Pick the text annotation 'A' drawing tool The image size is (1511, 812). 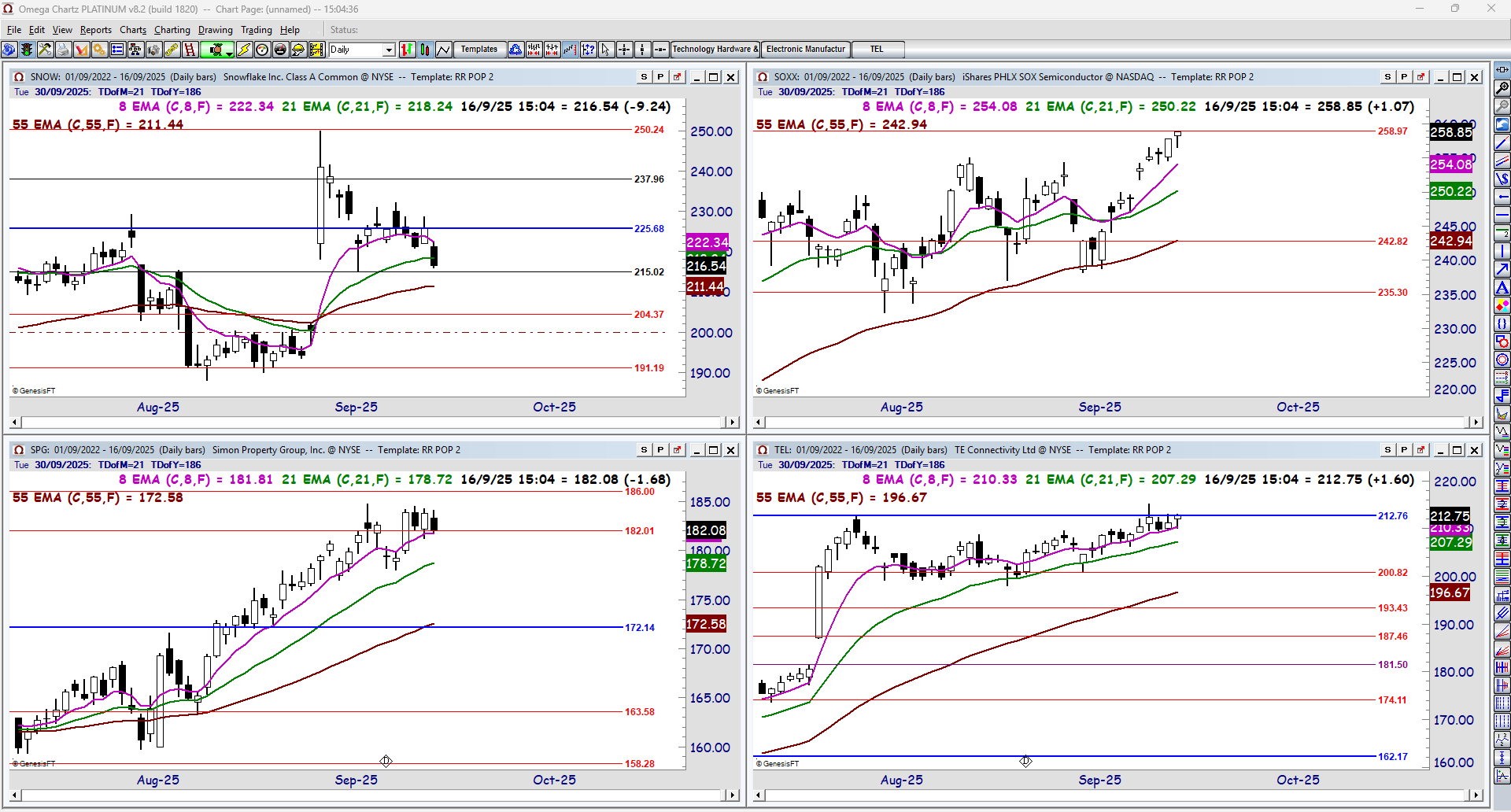pyautogui.click(x=1502, y=287)
